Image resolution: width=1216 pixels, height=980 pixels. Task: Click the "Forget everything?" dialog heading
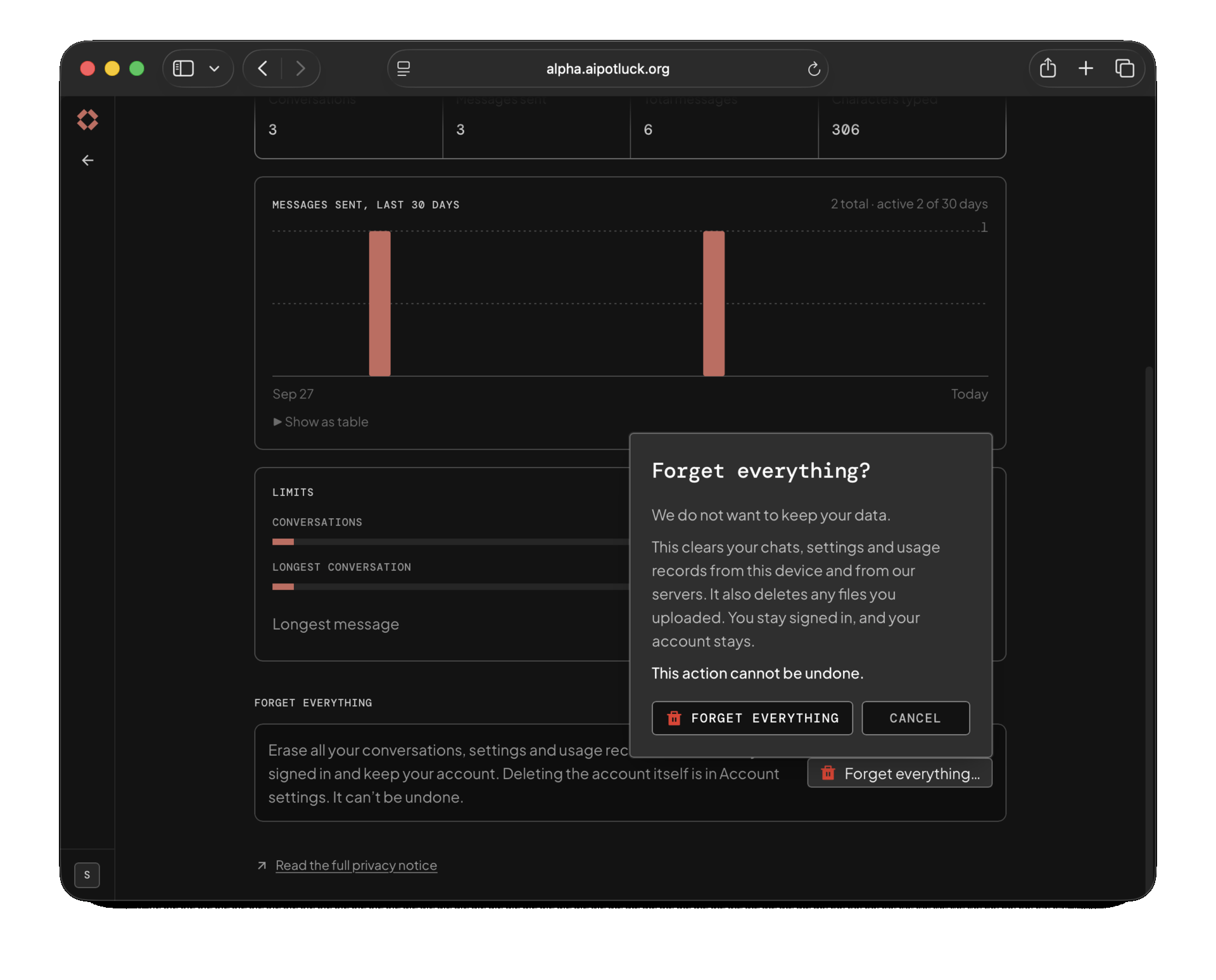coord(761,471)
